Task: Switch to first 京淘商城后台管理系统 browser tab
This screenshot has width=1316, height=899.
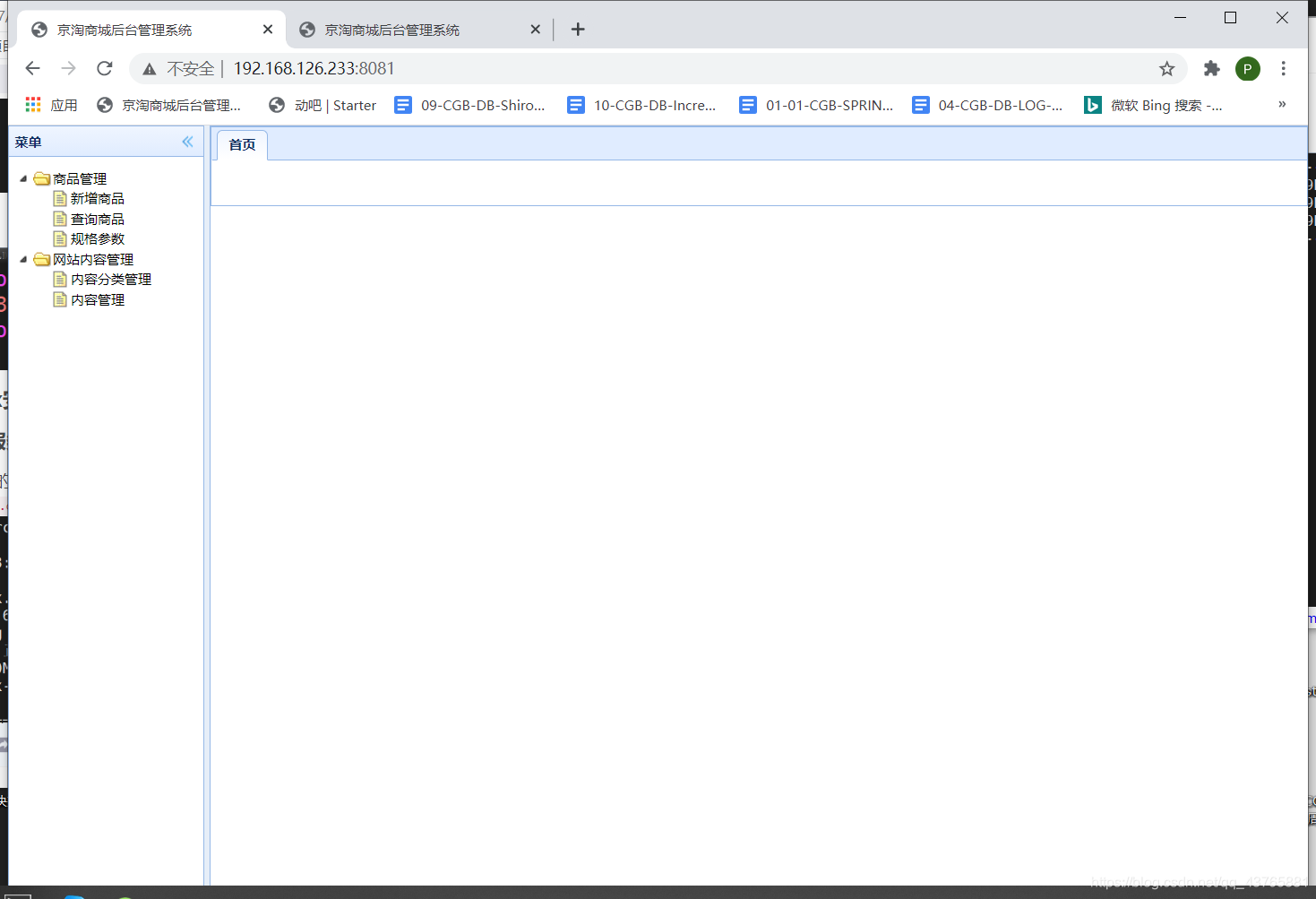Action: [152, 30]
